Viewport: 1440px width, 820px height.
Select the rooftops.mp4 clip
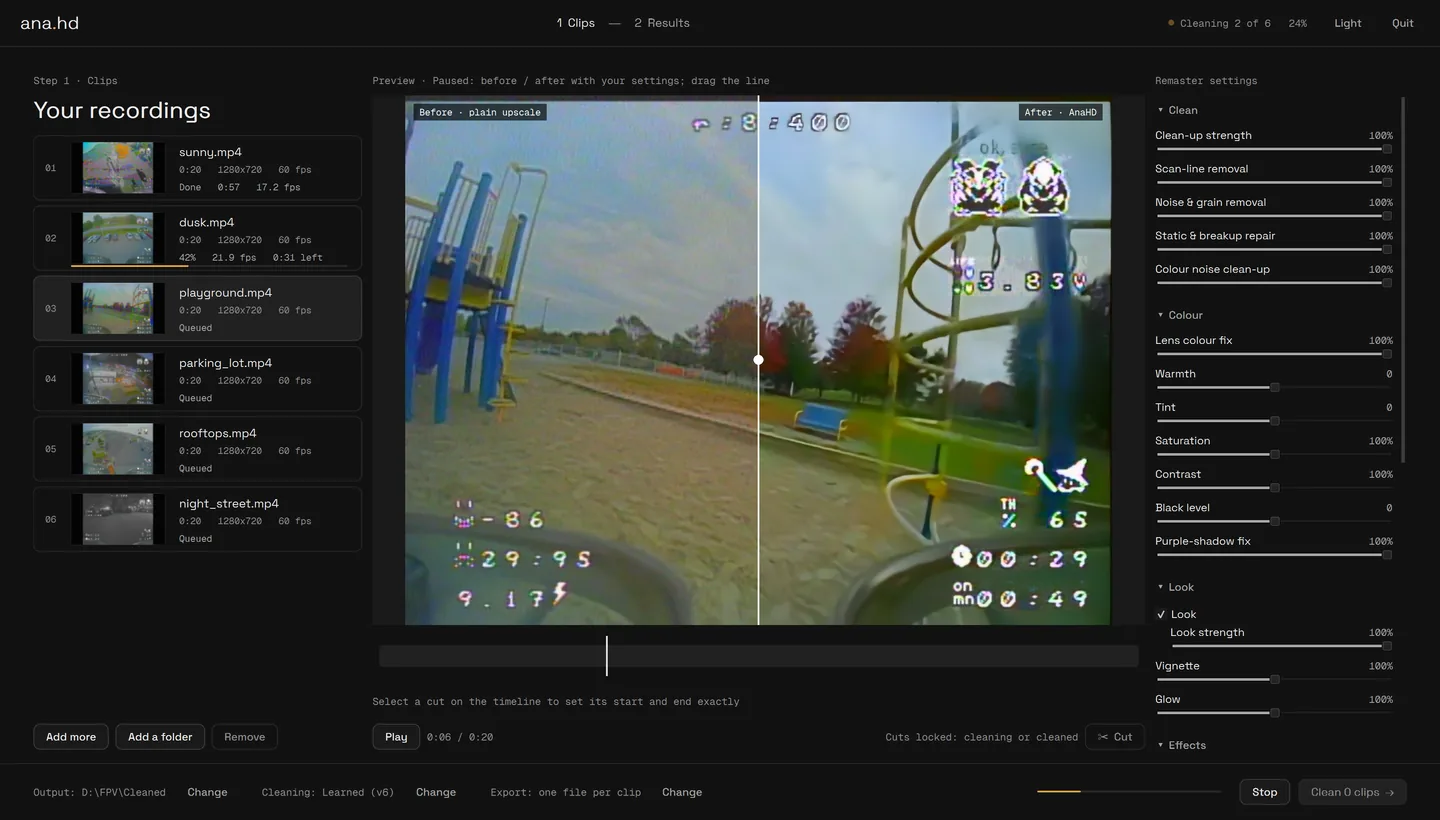[197, 449]
